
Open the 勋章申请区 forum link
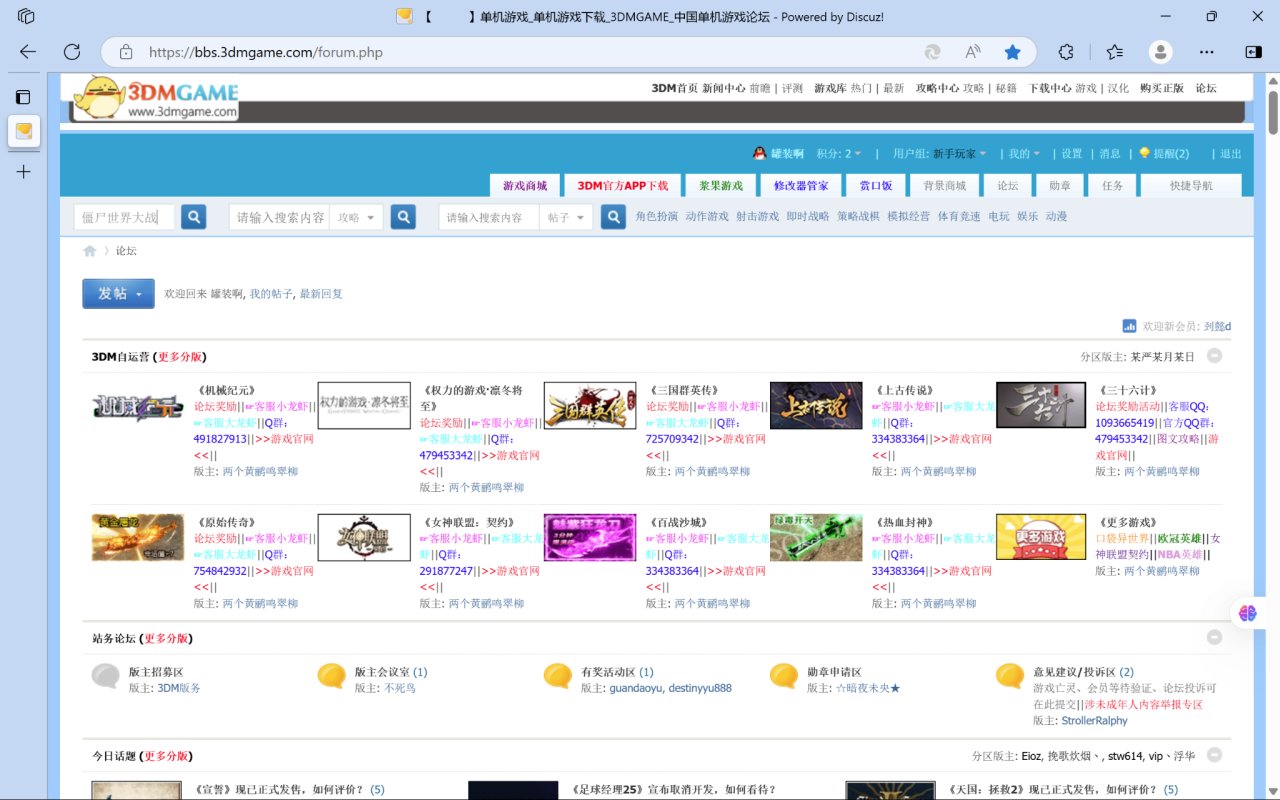click(834, 672)
